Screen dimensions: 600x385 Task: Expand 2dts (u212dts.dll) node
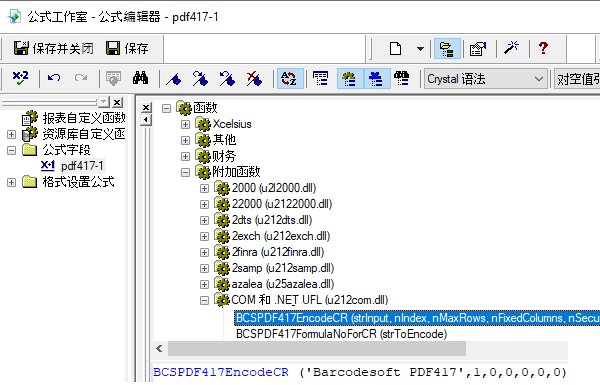(x=204, y=220)
